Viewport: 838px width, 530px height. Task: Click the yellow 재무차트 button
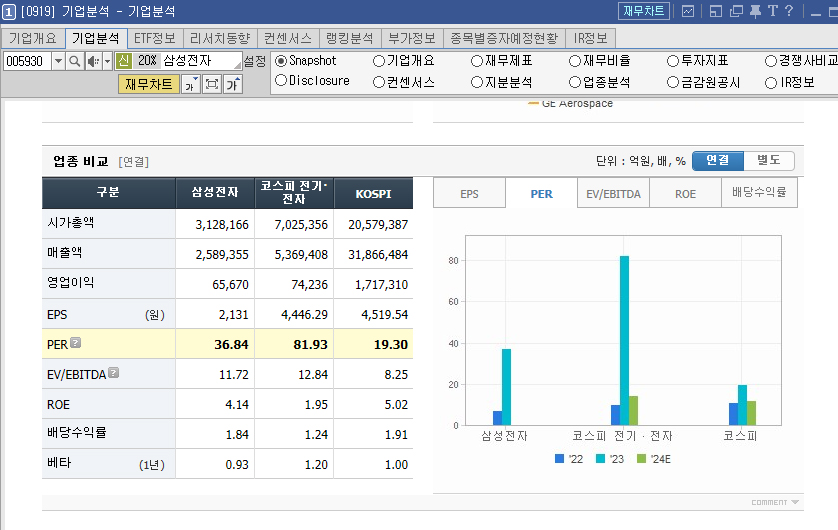[149, 84]
